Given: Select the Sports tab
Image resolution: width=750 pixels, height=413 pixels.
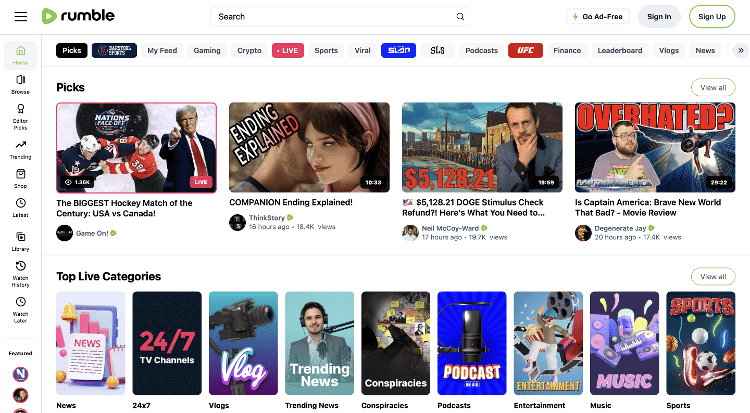Looking at the screenshot, I should click(x=326, y=50).
